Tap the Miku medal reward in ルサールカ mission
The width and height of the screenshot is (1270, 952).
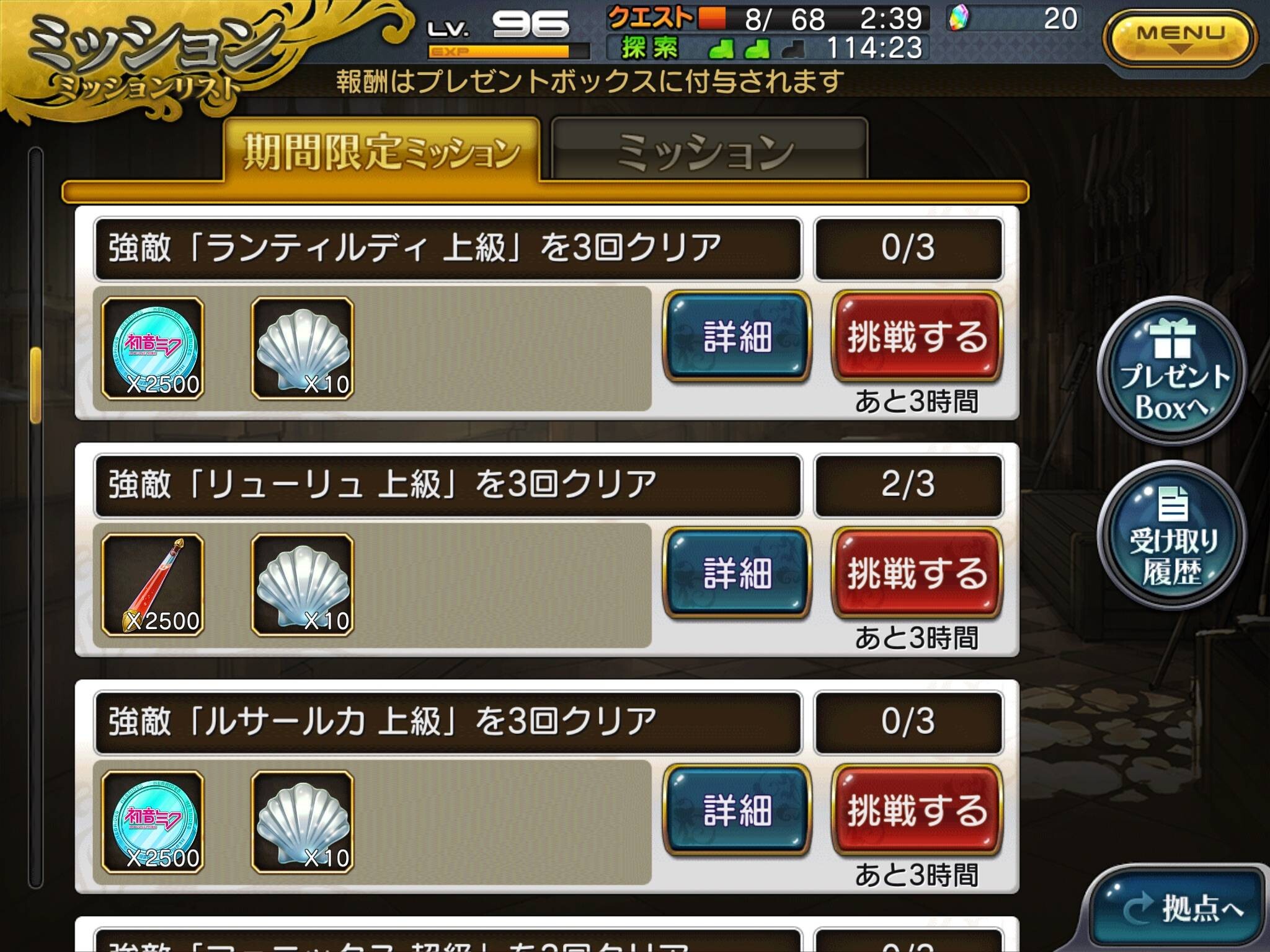[153, 822]
